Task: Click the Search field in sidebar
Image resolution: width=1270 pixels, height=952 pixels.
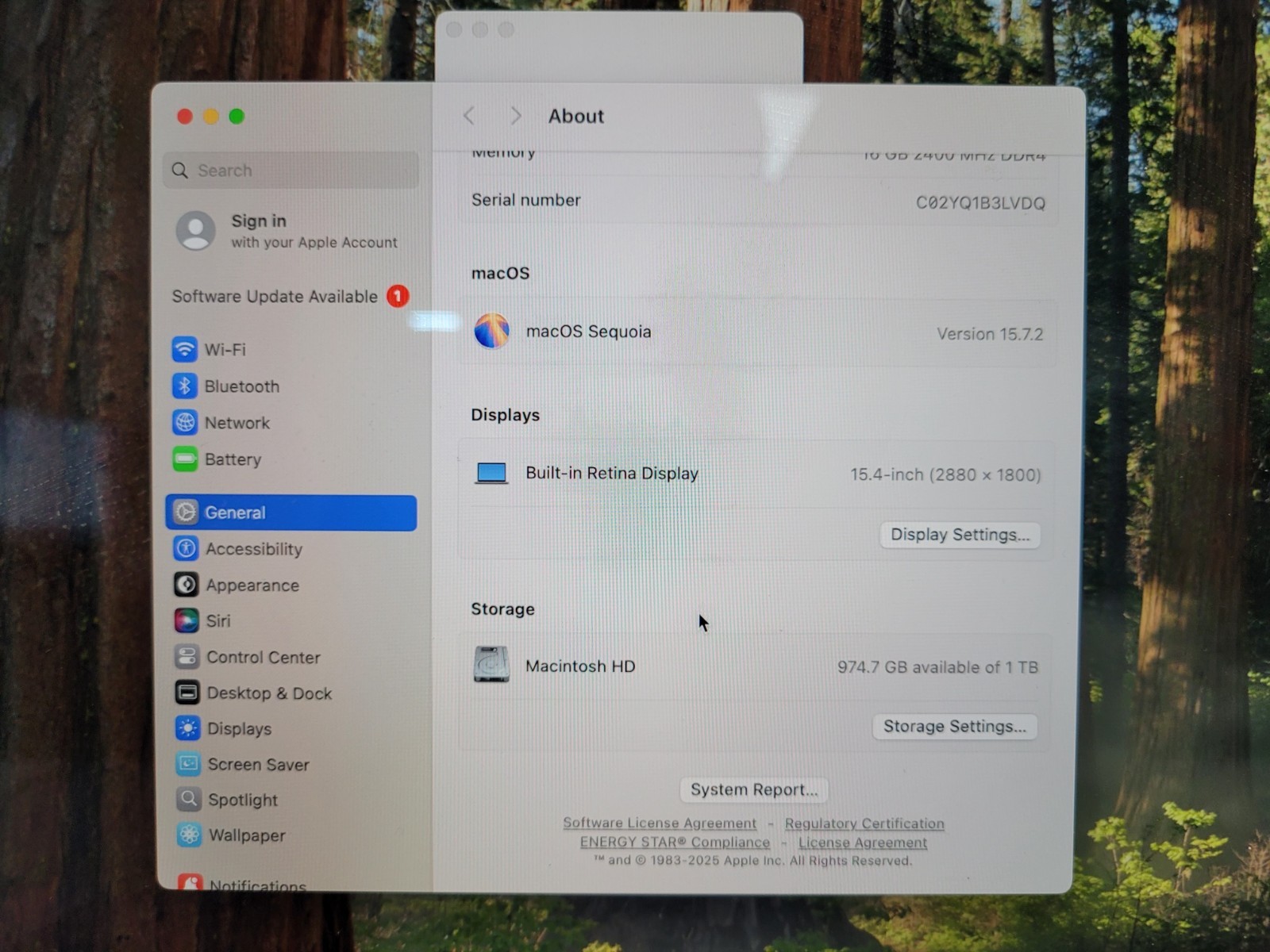Action: point(291,170)
